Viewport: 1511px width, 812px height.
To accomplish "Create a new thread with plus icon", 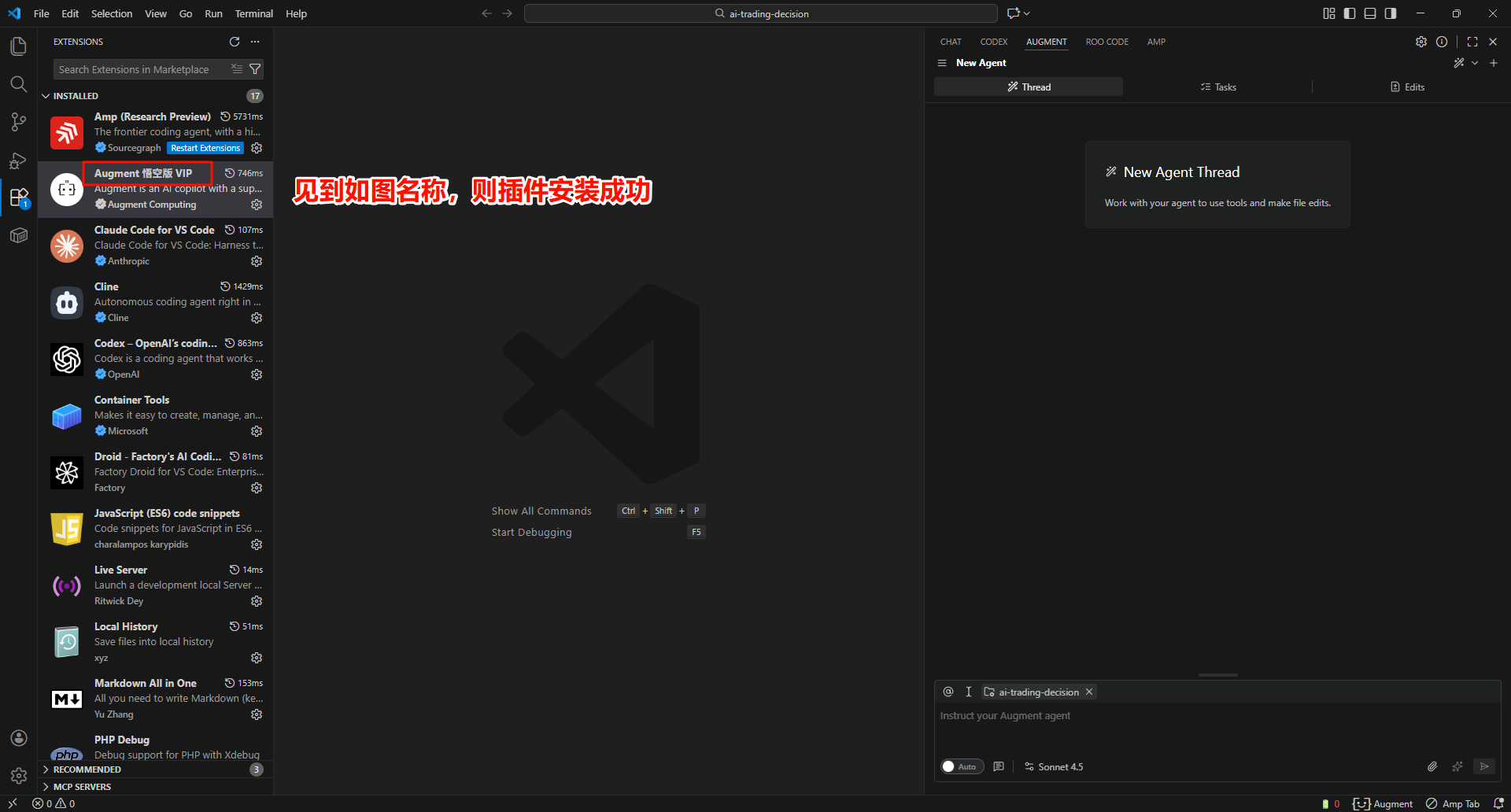I will click(1494, 63).
